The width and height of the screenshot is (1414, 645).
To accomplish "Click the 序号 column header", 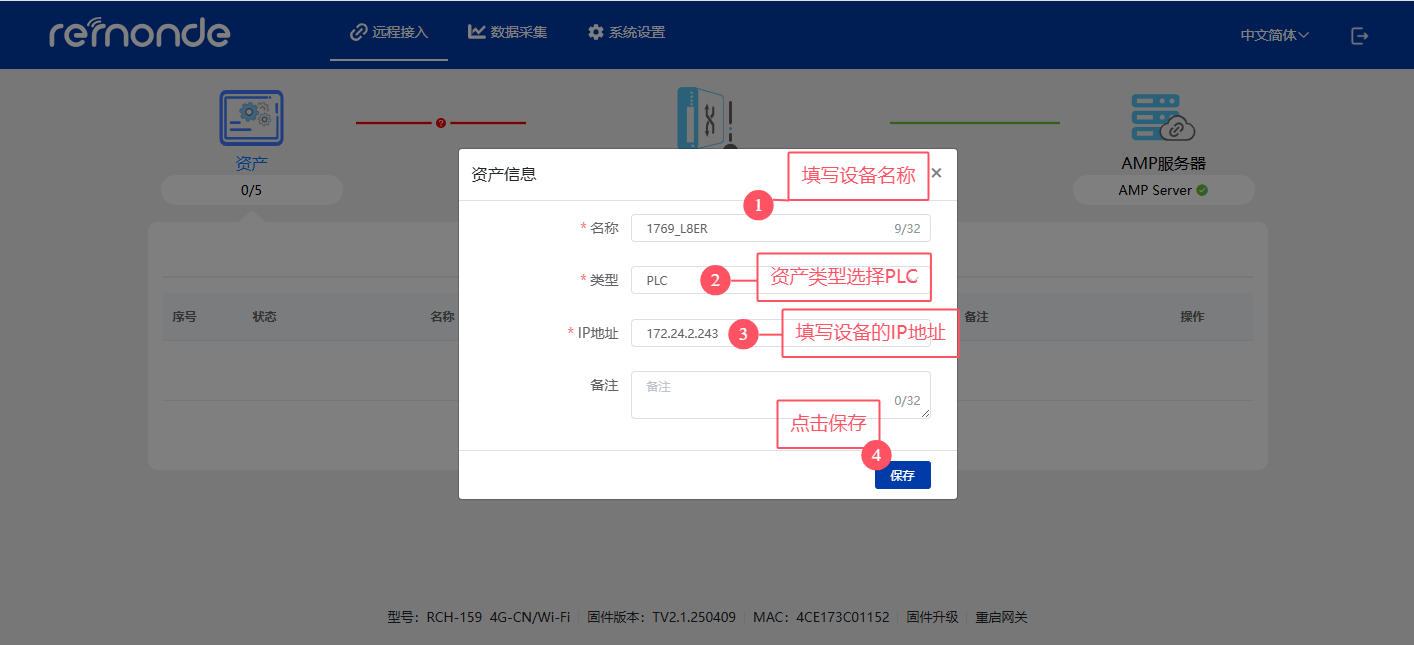I will 184,316.
